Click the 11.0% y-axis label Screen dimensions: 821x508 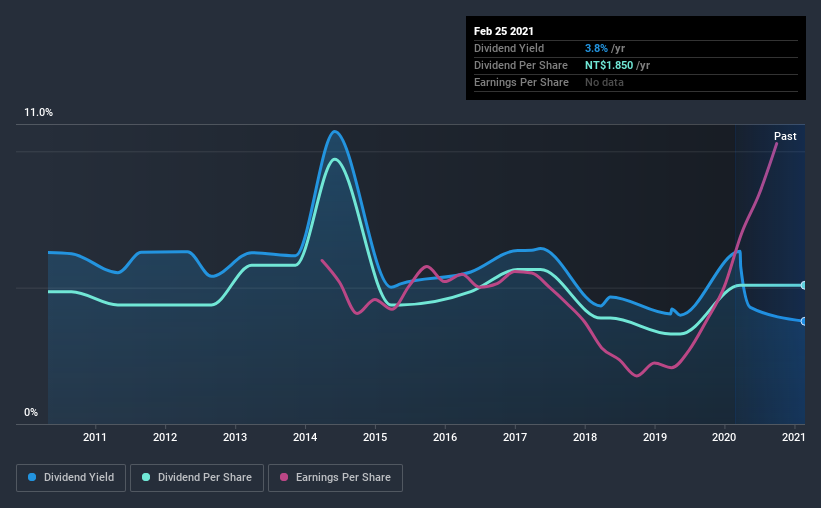38,113
